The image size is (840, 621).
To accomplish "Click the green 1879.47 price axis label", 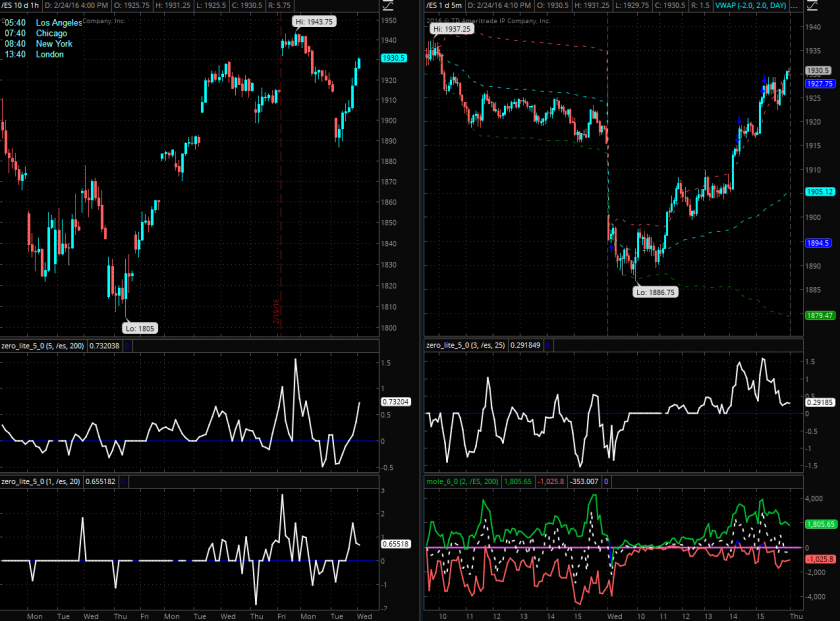I will 820,315.
